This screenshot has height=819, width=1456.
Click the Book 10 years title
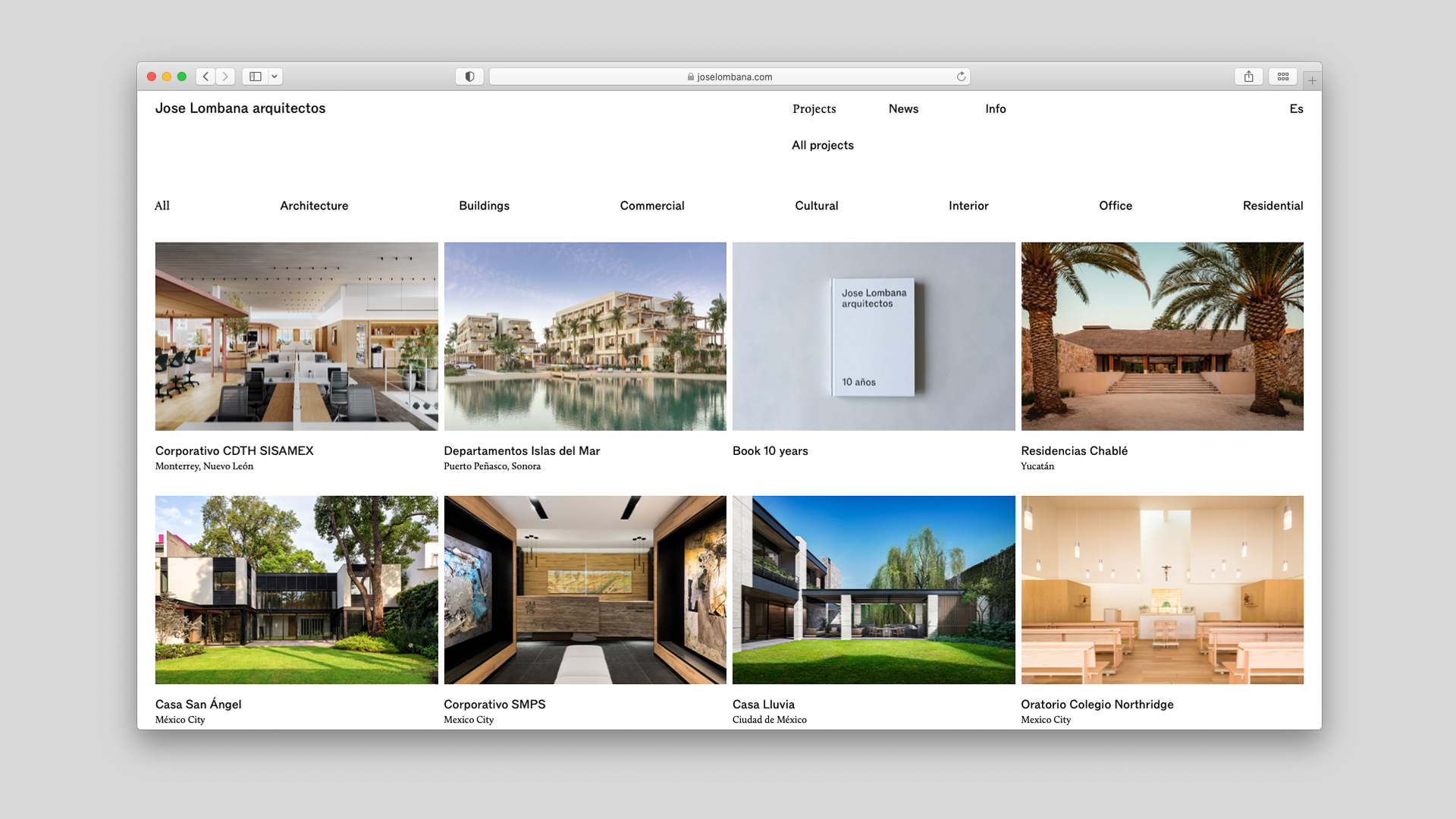770,451
